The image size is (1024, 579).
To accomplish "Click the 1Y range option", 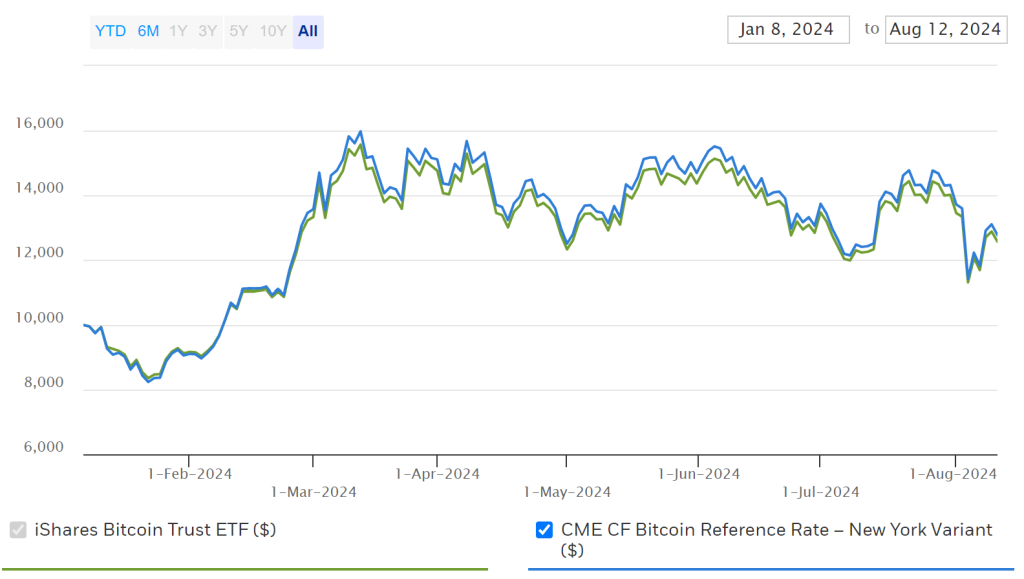I will (x=177, y=31).
